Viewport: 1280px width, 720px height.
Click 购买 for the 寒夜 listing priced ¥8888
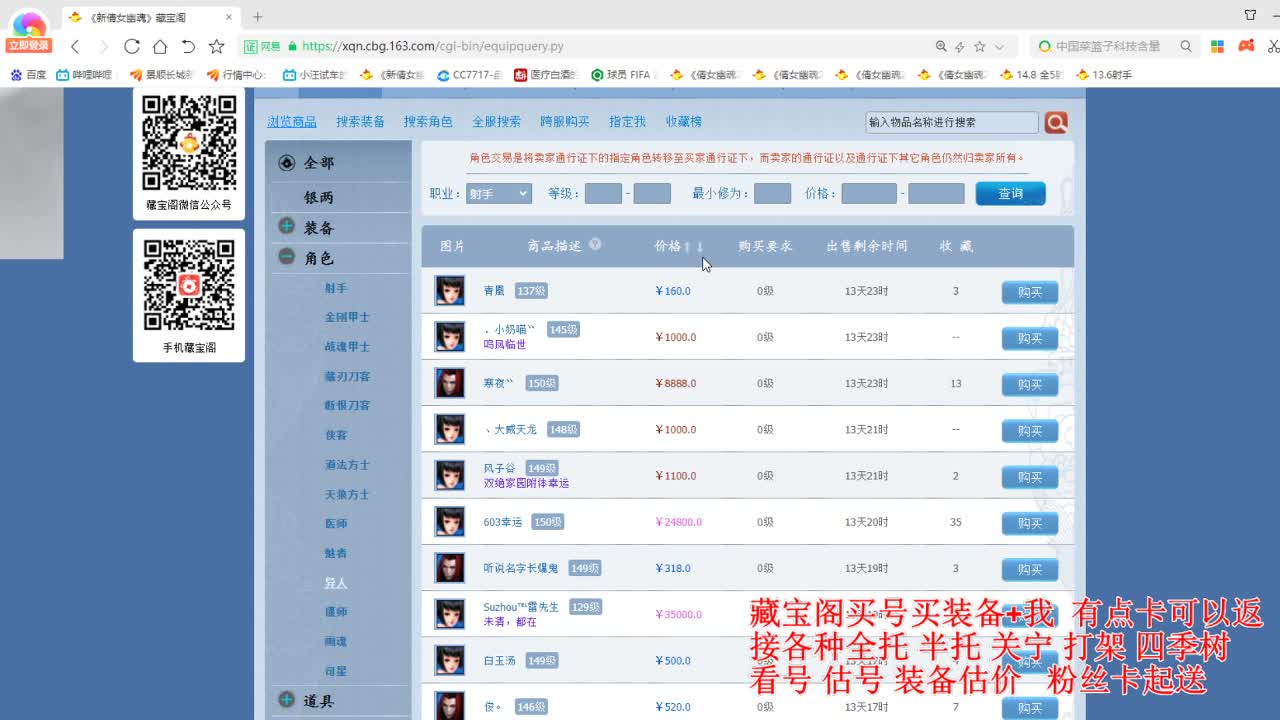point(1030,384)
